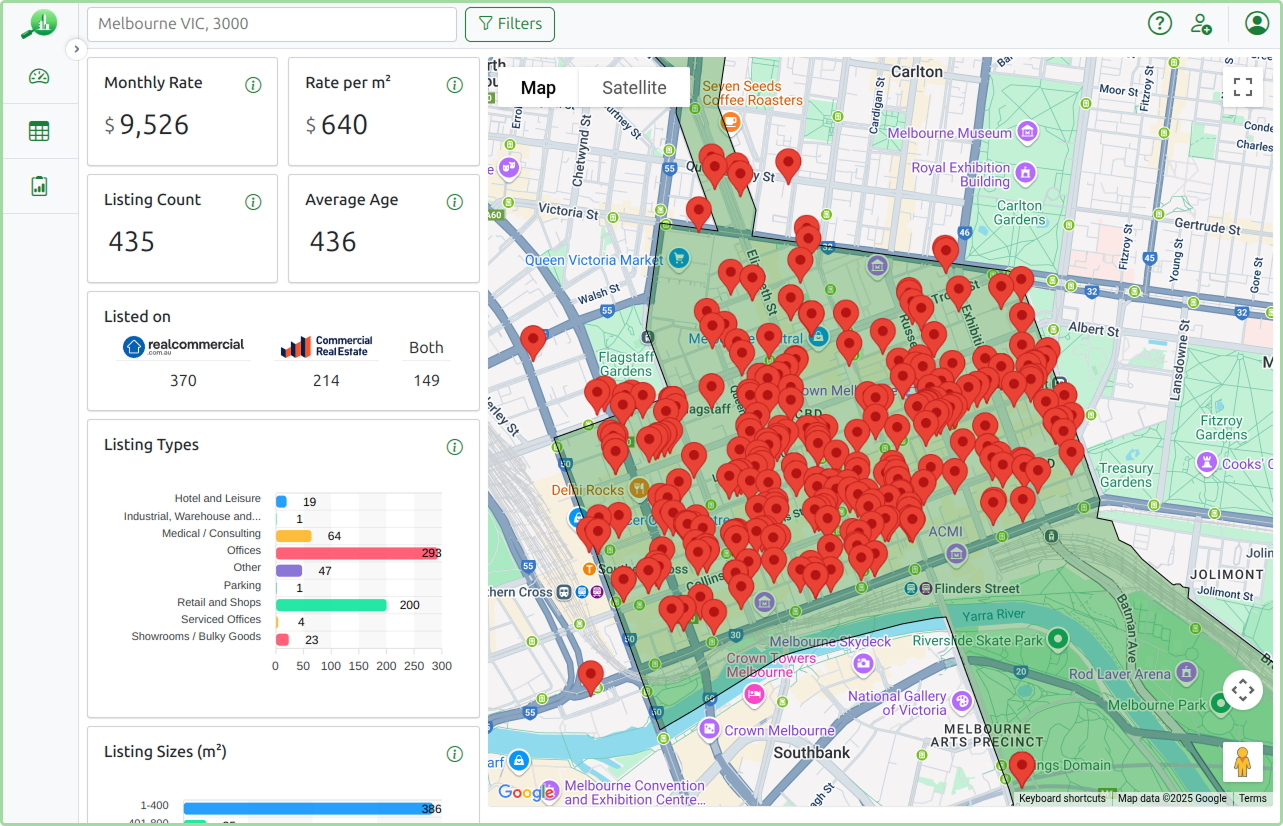This screenshot has height=826, width=1283.
Task: Open the Help question mark icon
Action: 1159,22
